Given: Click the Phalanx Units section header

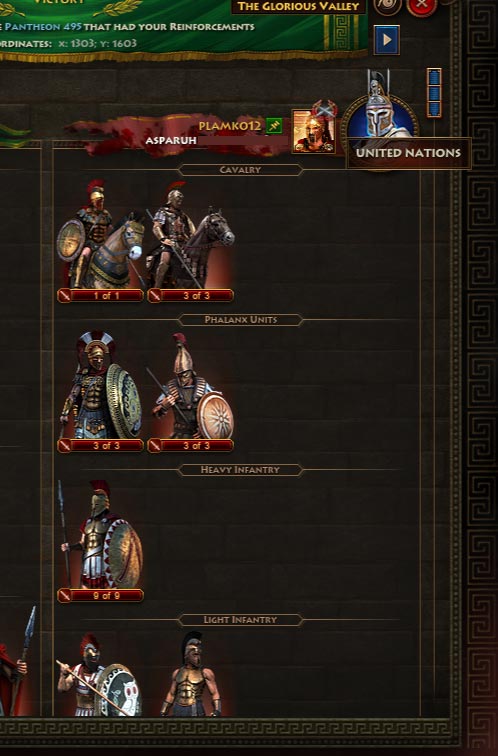Looking at the screenshot, I should [240, 320].
